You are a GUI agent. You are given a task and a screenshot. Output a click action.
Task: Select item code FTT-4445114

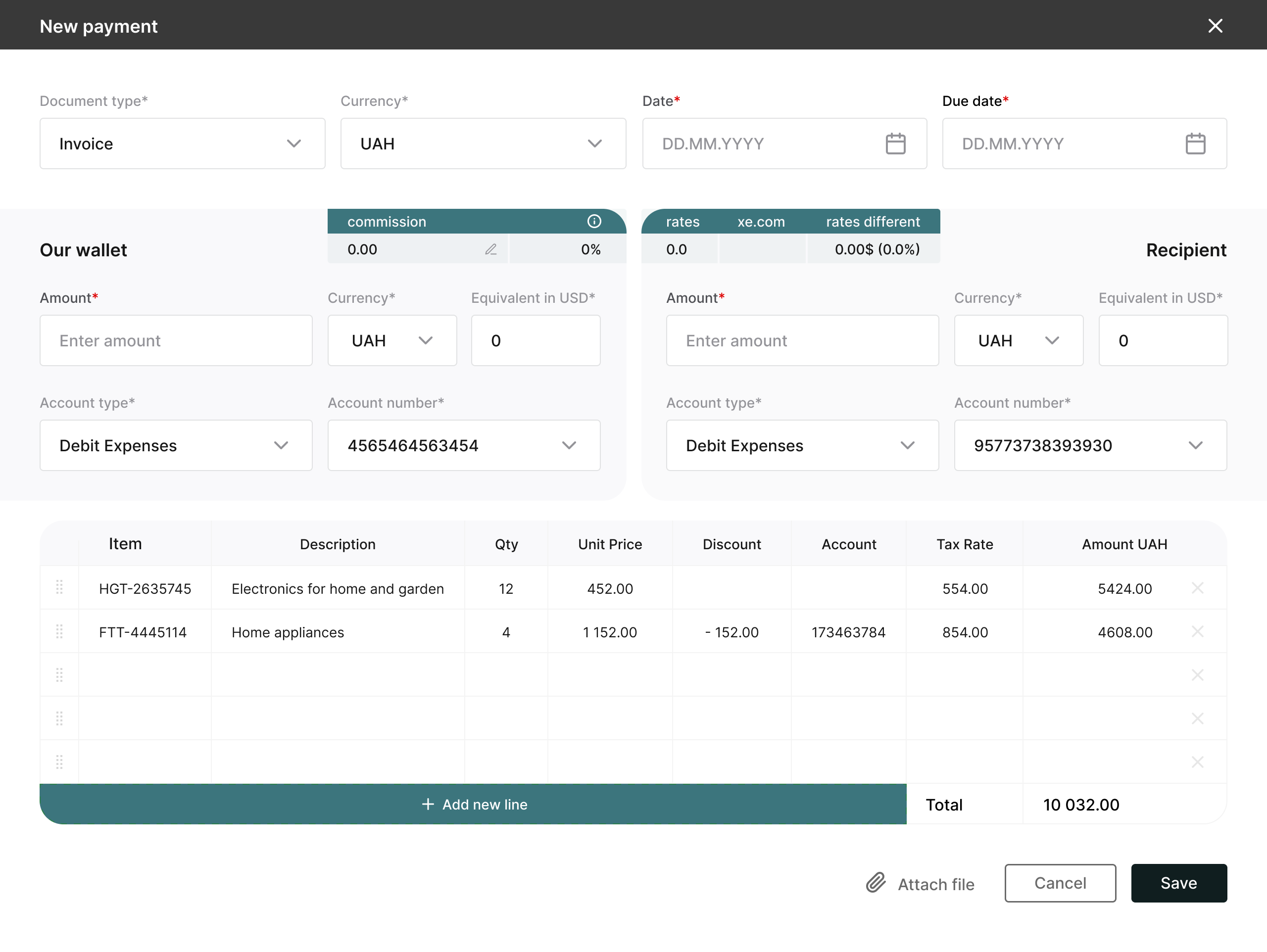[x=143, y=632]
